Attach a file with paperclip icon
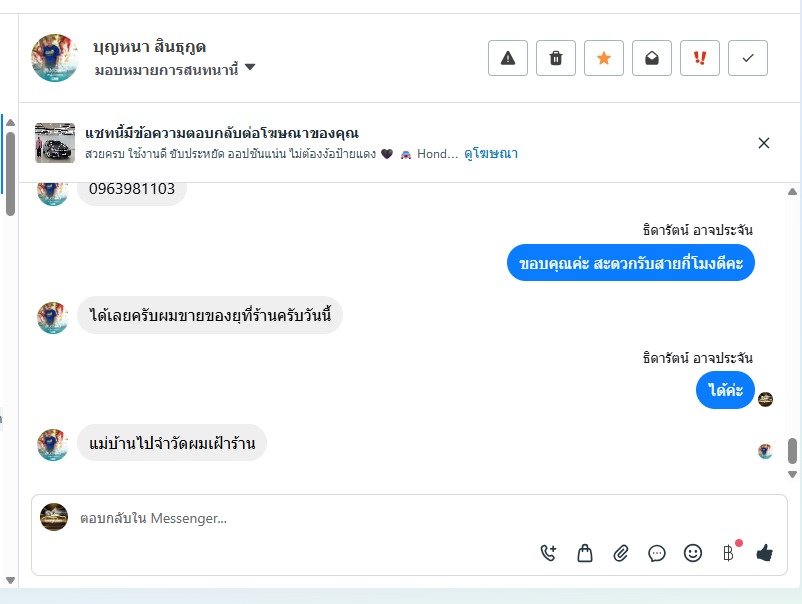Viewport: 802px width, 604px height. [x=621, y=552]
